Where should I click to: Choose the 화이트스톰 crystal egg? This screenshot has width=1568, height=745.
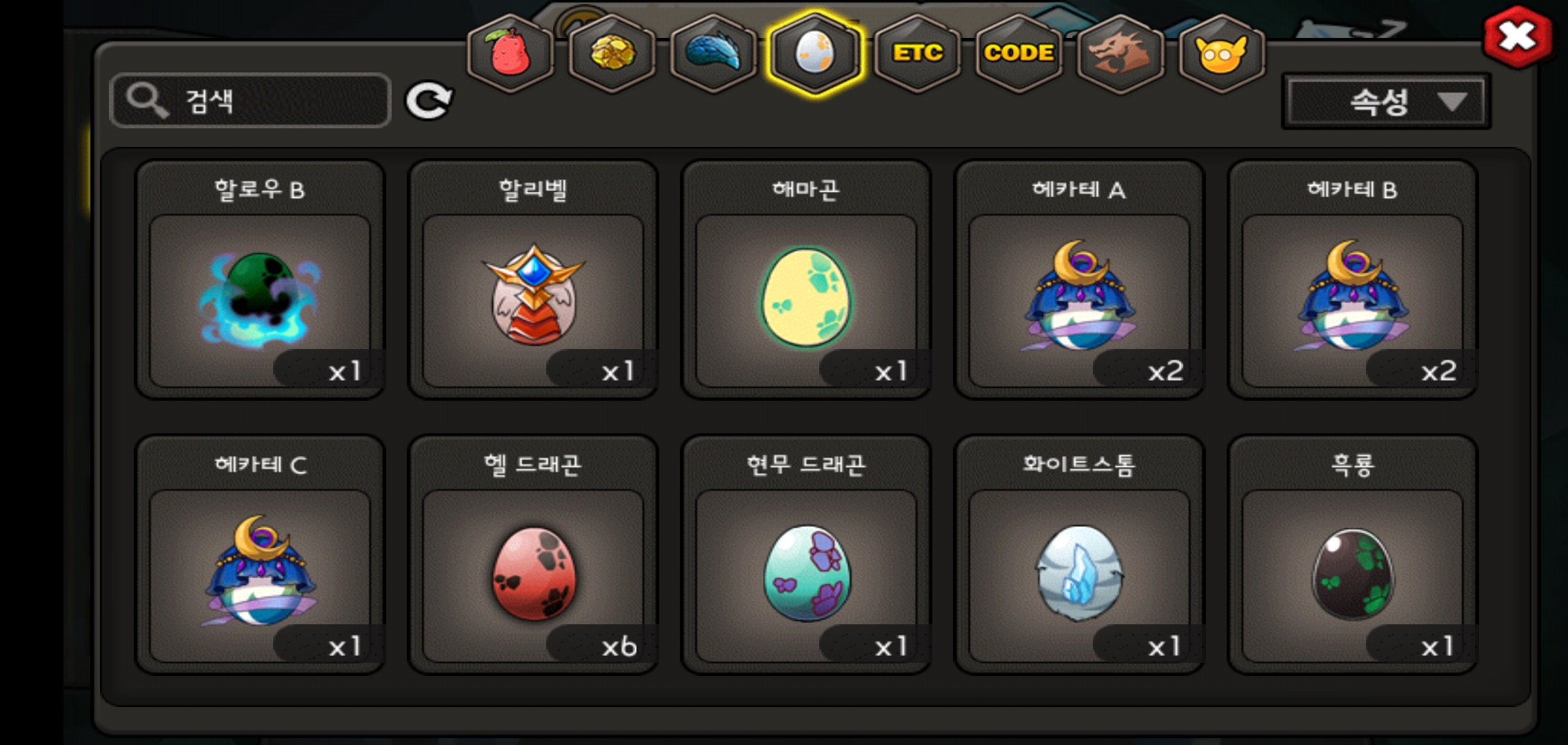1079,554
